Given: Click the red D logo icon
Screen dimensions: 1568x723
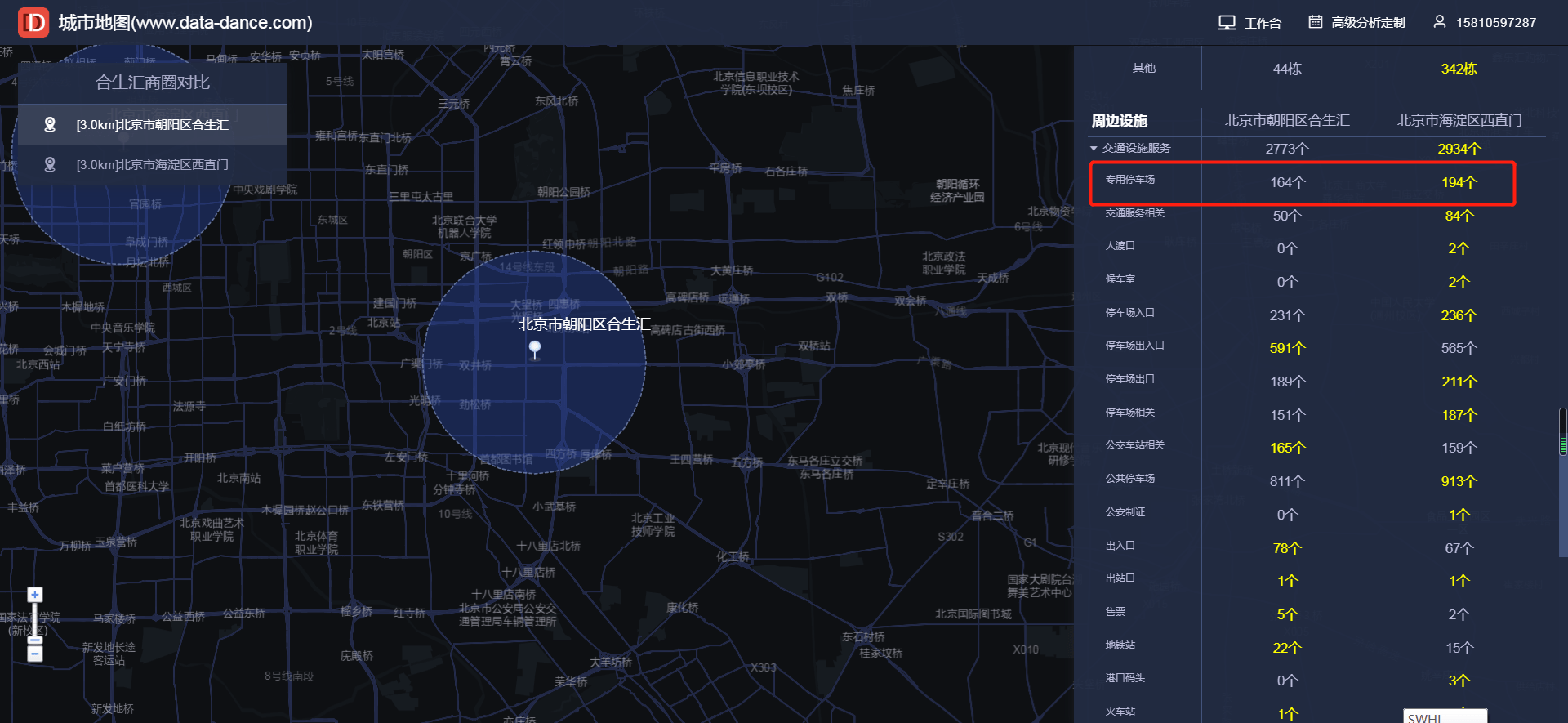Looking at the screenshot, I should click(33, 23).
